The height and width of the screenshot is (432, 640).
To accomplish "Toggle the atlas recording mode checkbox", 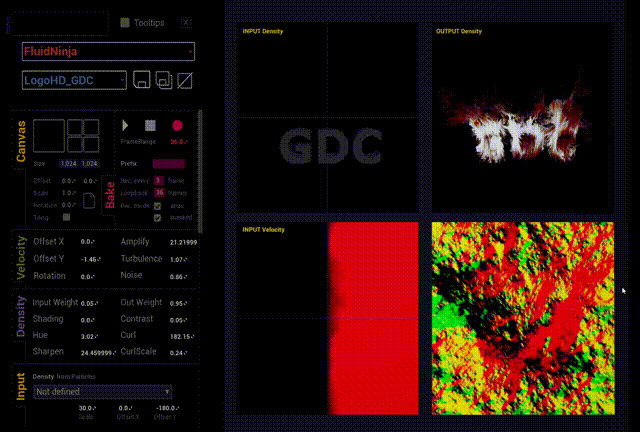I will click(x=157, y=205).
